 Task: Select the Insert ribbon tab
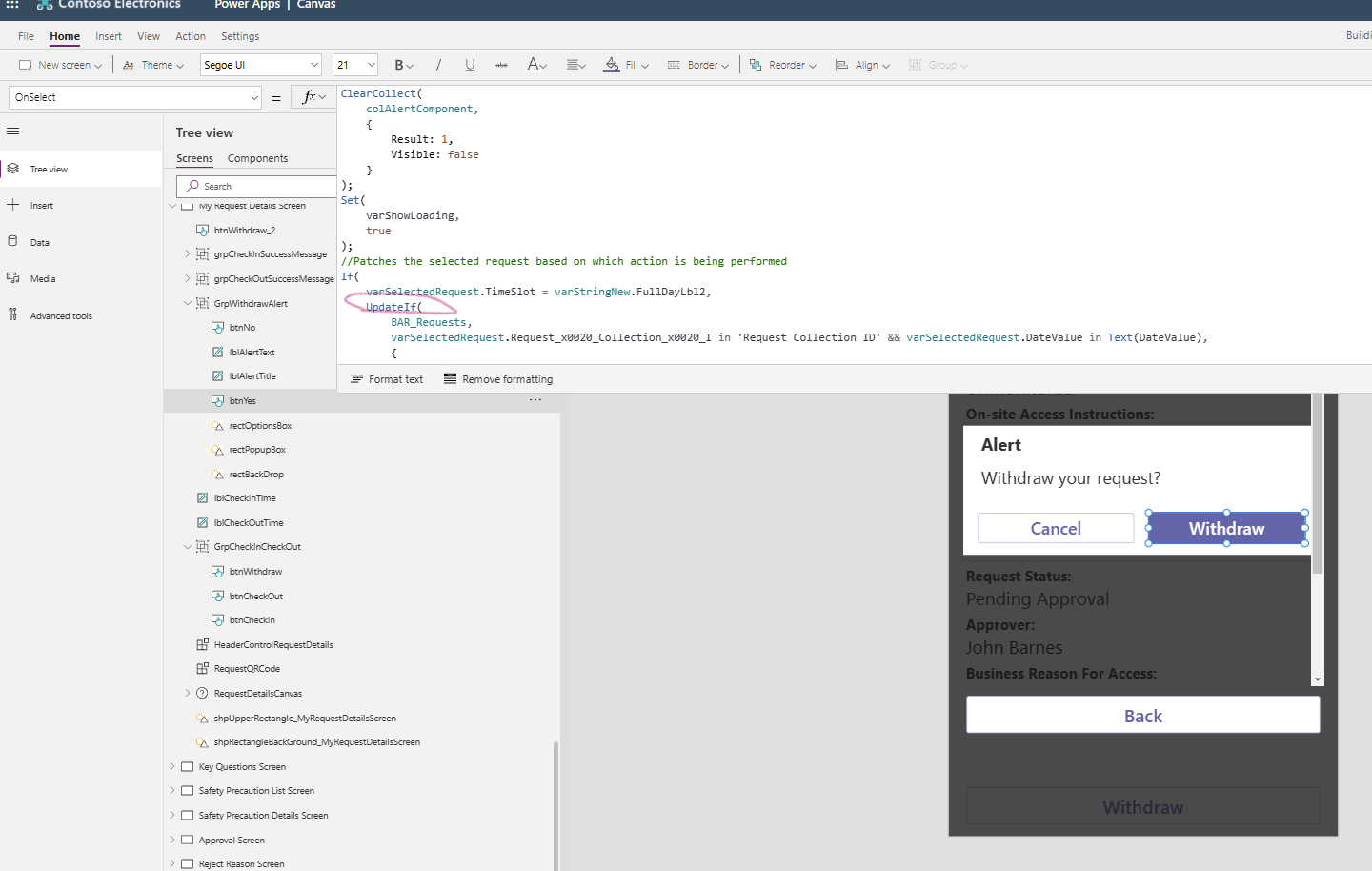109,36
